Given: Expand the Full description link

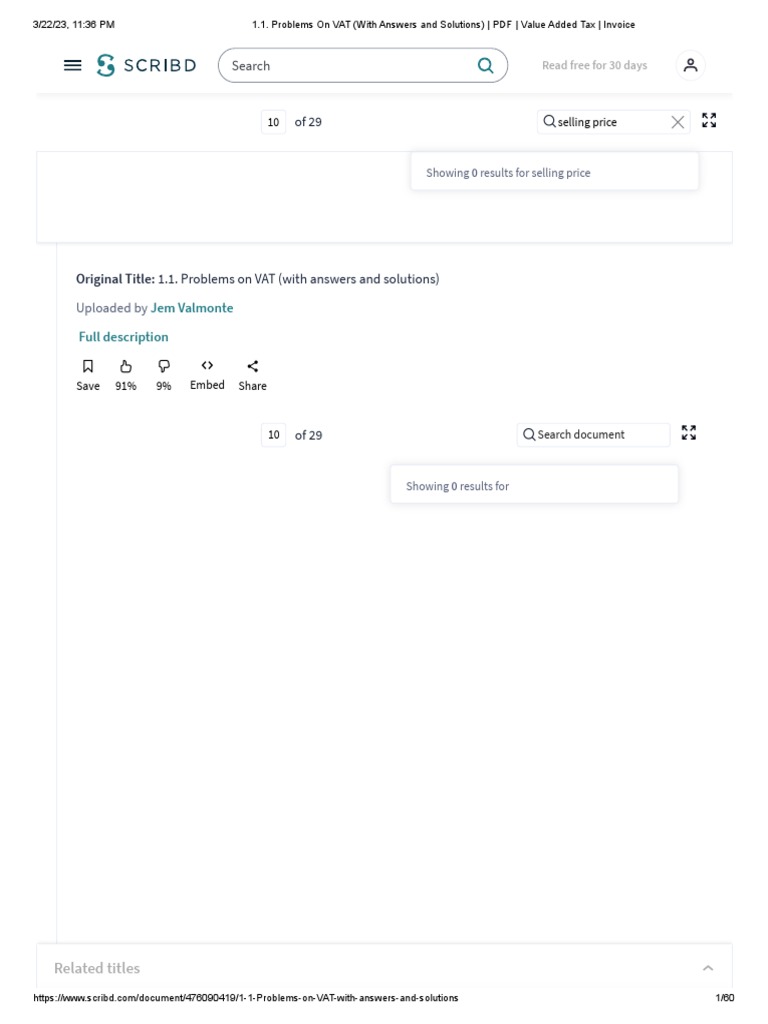Looking at the screenshot, I should pos(124,337).
